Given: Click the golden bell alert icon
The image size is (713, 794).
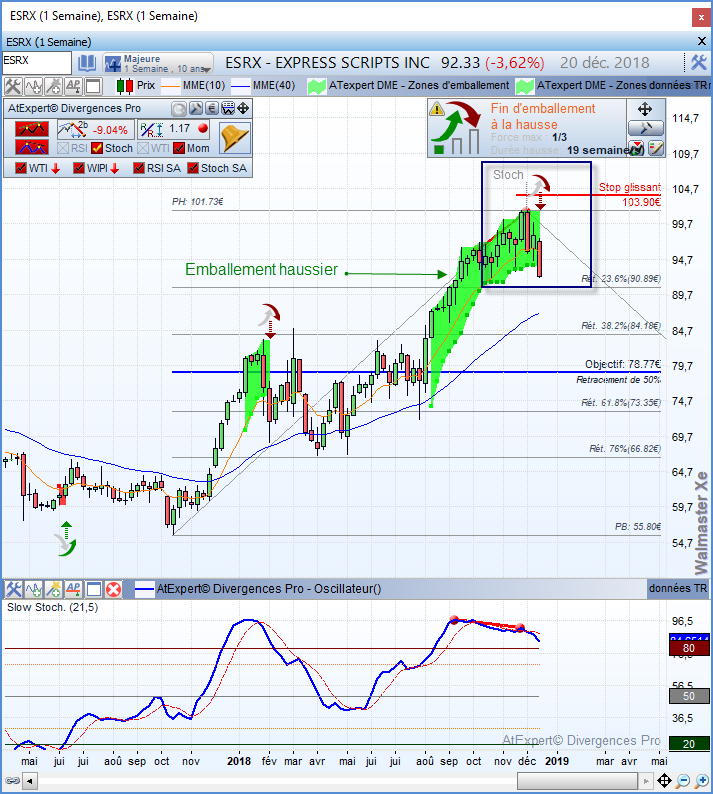Looking at the screenshot, I should click(235, 138).
